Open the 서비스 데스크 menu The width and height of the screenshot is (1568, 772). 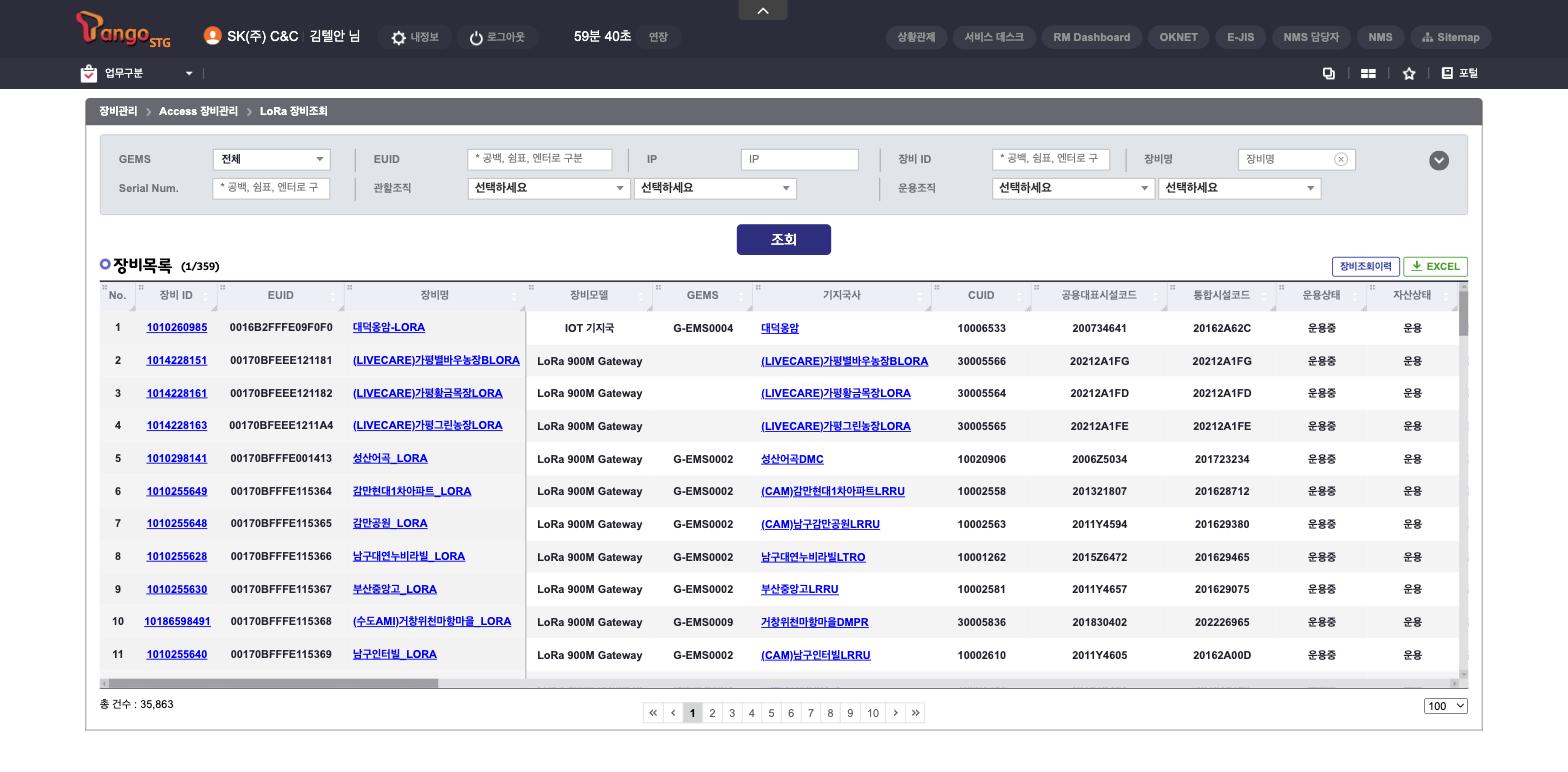pyautogui.click(x=994, y=37)
